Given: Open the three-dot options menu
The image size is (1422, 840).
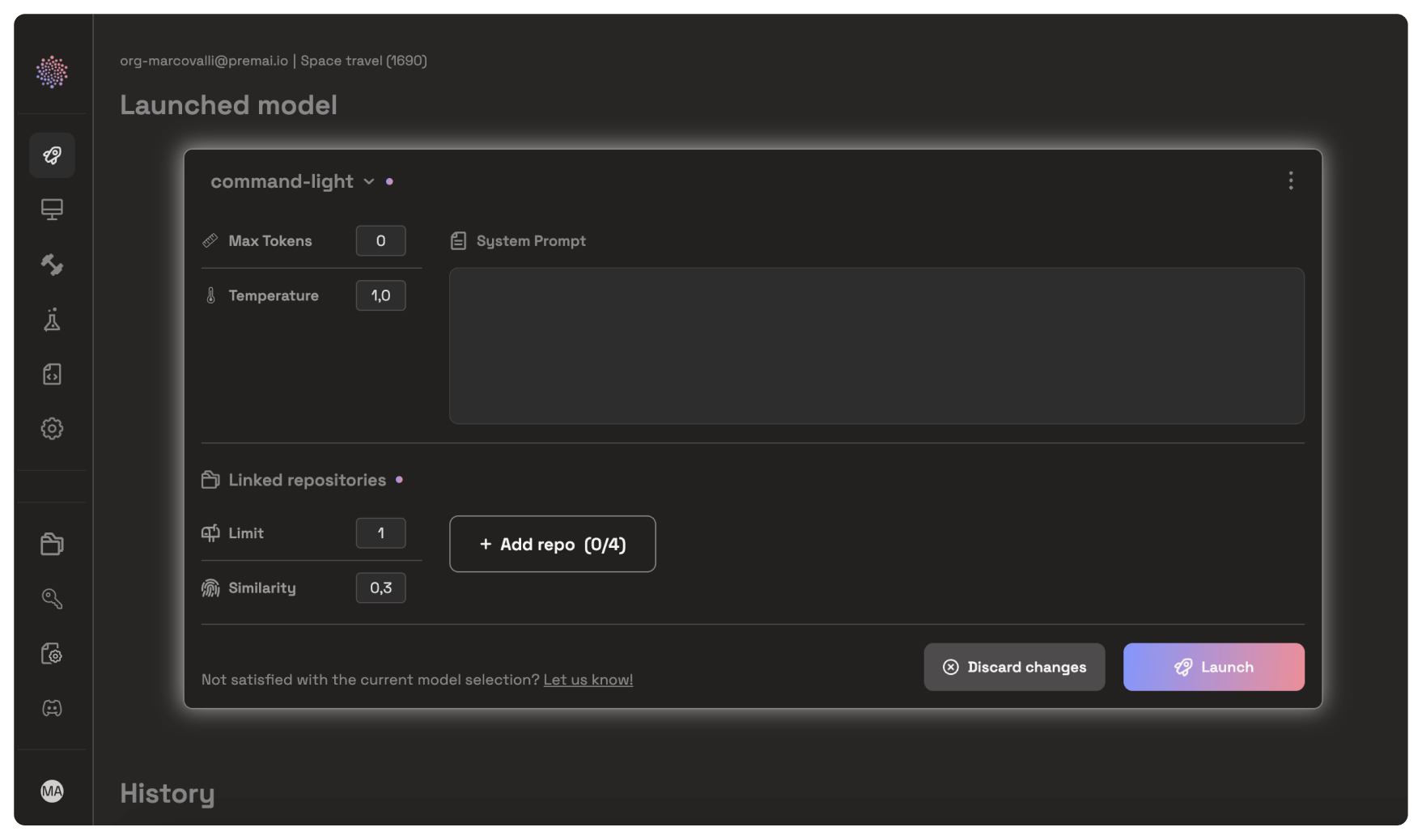Looking at the screenshot, I should click(1290, 180).
